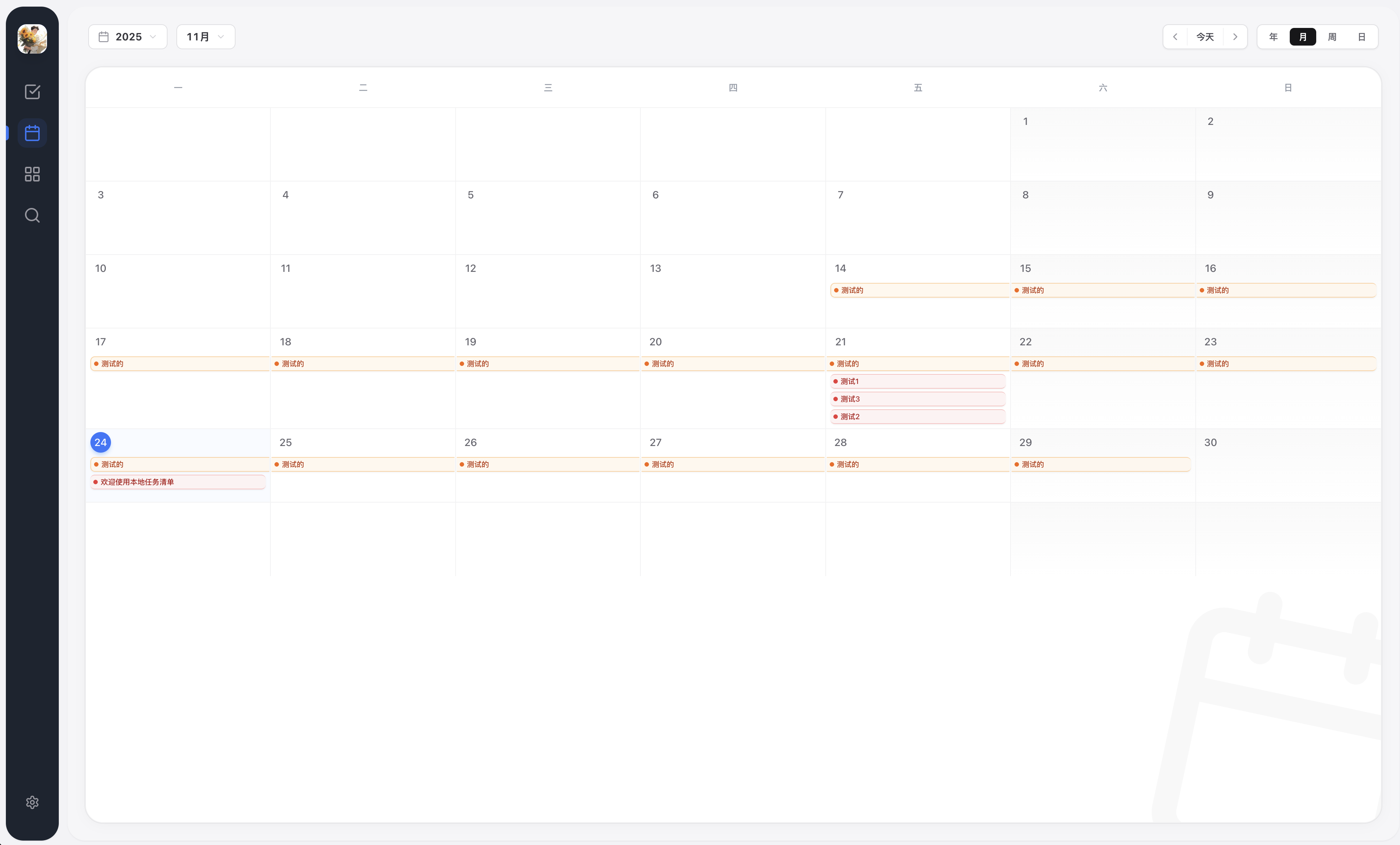Click 测试的 event on the 14th

(x=918, y=290)
